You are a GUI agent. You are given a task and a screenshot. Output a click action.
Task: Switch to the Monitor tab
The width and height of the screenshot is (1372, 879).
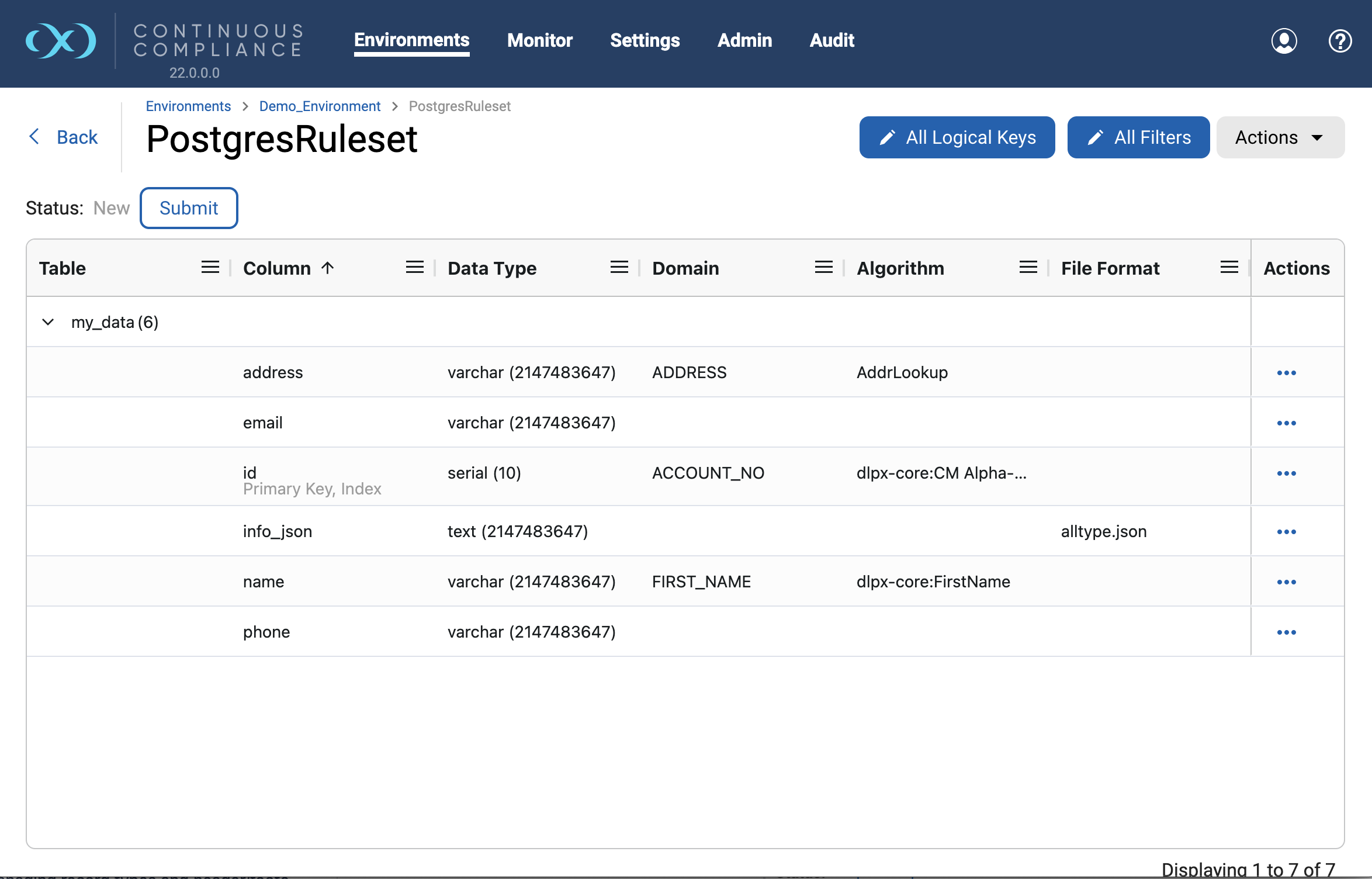point(539,40)
